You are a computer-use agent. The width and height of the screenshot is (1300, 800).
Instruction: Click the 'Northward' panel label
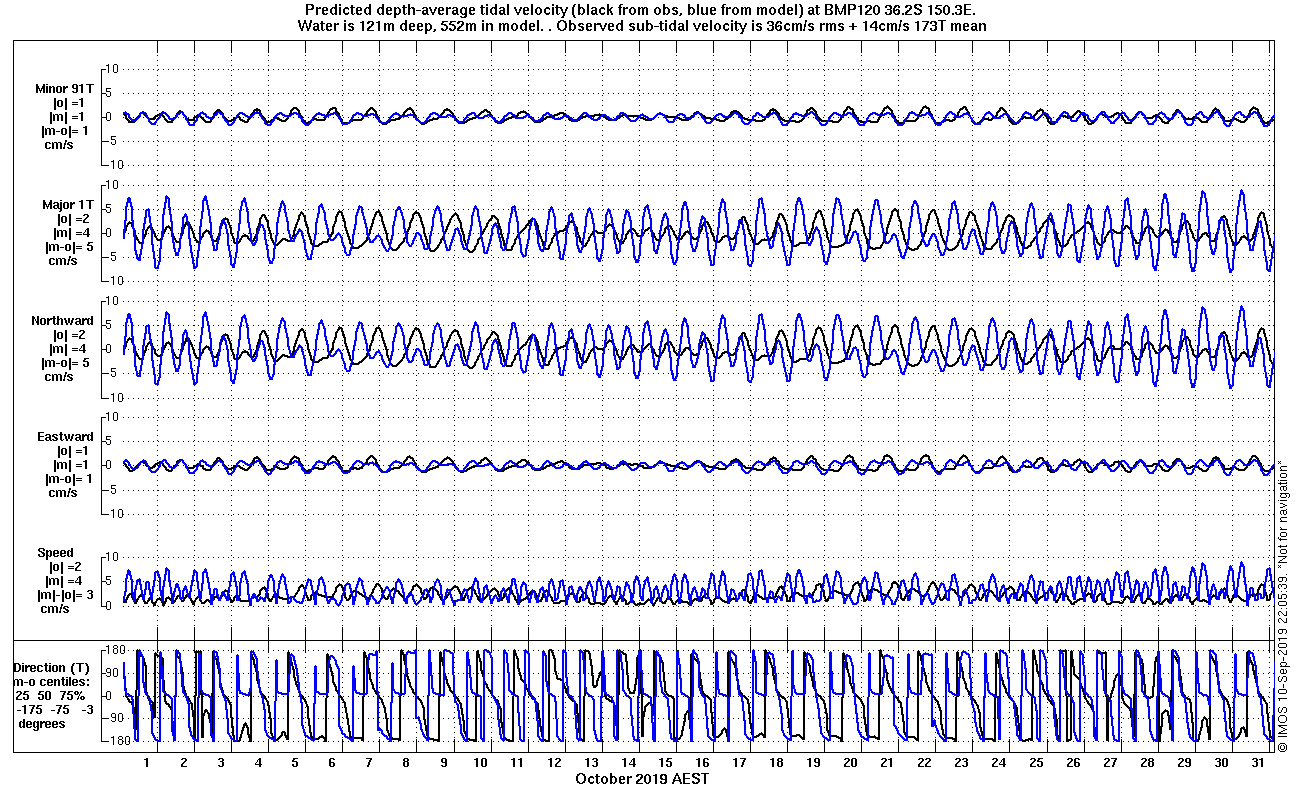point(62,321)
